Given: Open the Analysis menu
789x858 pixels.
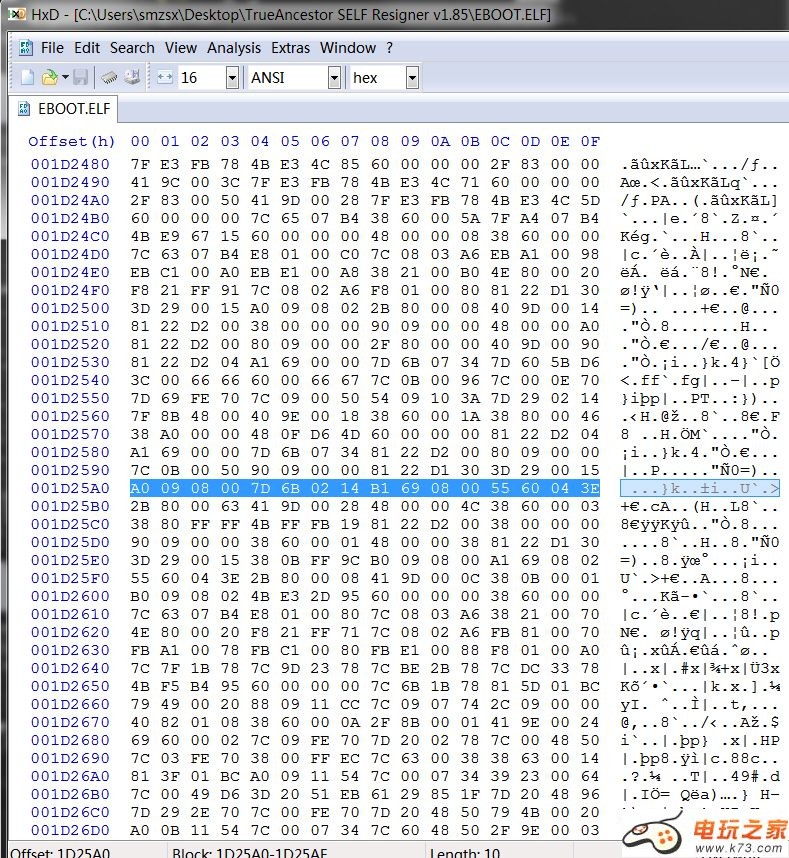Looking at the screenshot, I should pos(234,48).
